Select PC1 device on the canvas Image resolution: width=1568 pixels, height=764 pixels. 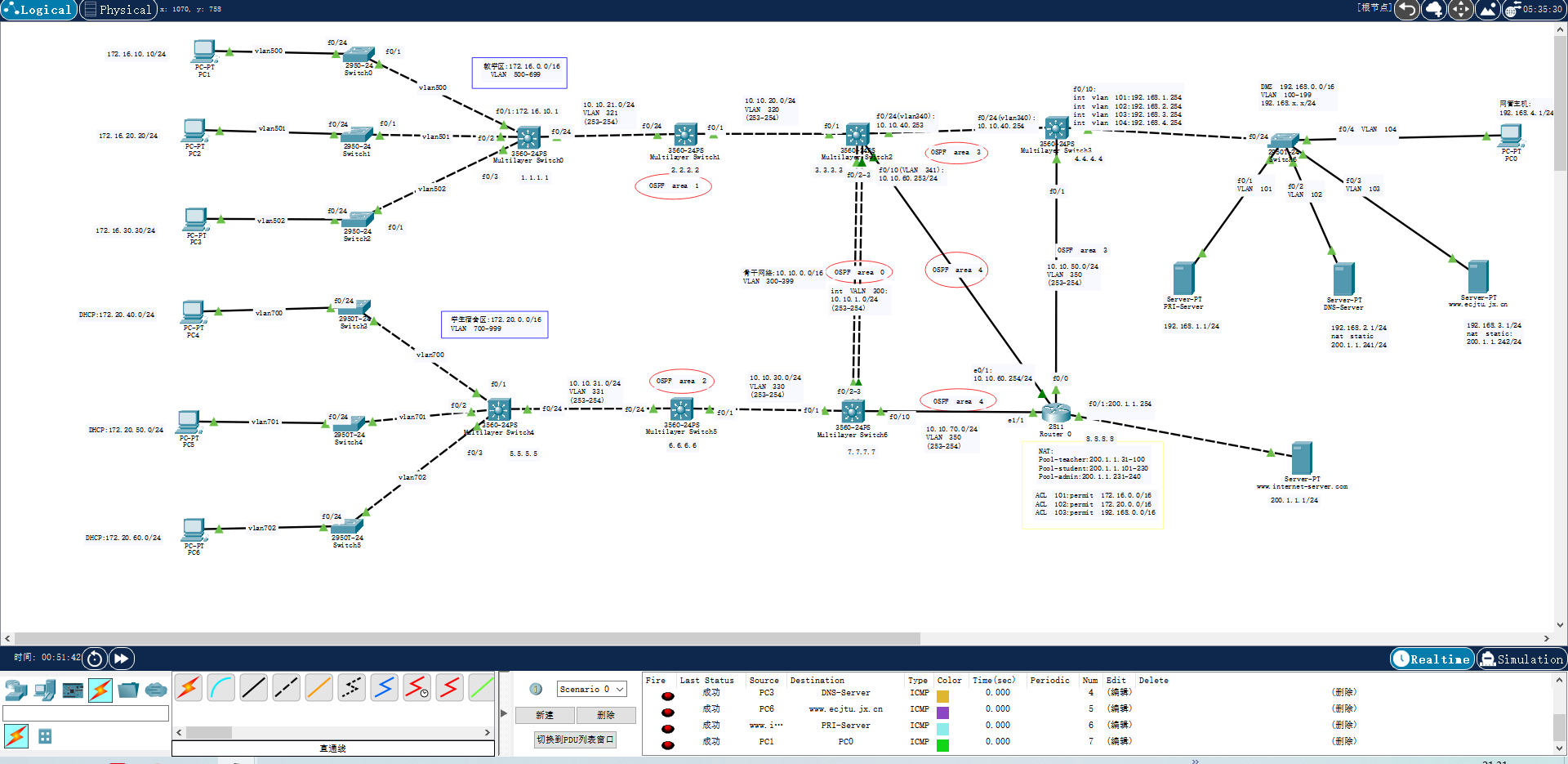click(x=204, y=52)
